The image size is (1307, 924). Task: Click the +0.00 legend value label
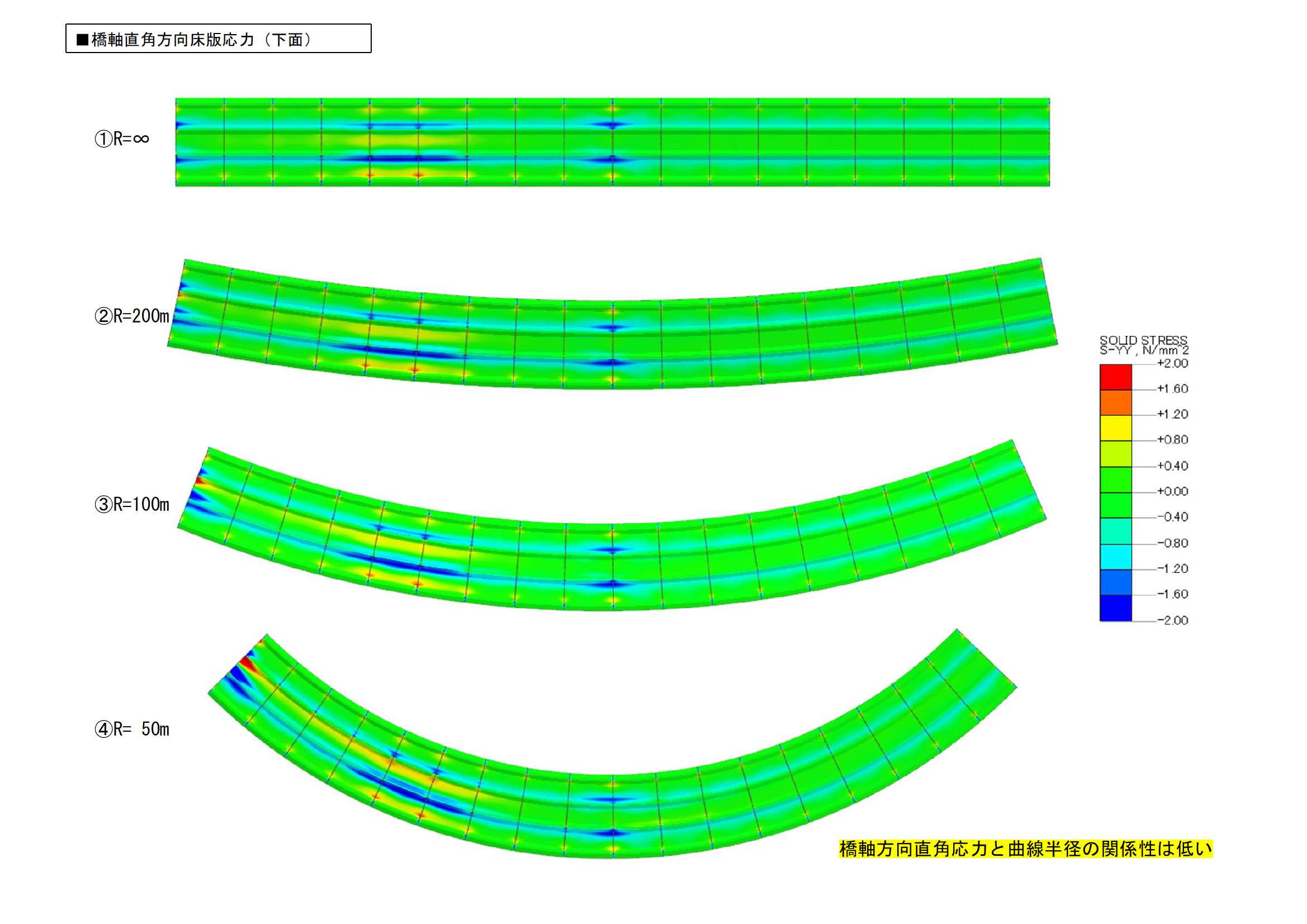point(1172,491)
